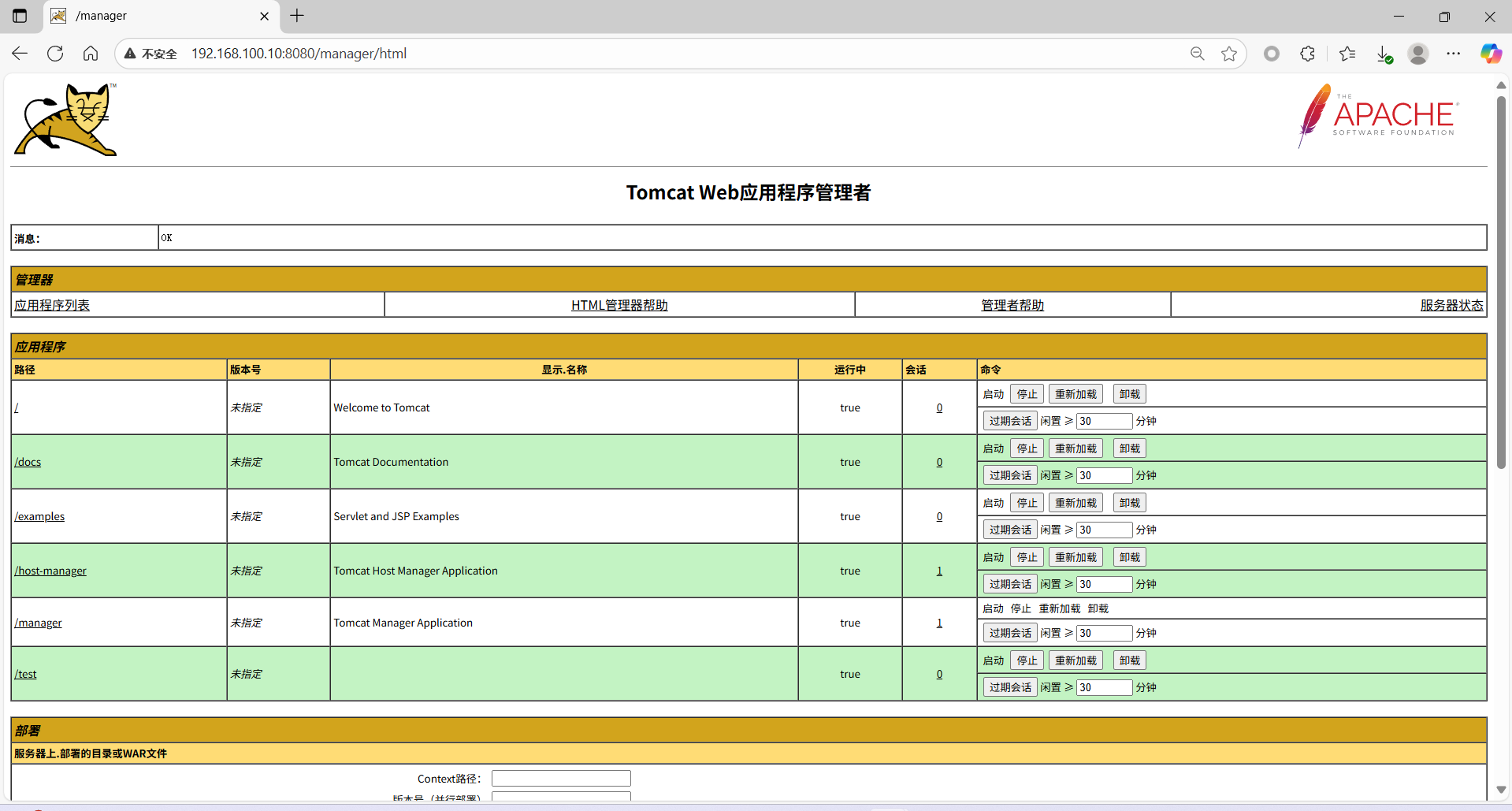Undeploy the /host-manager application
1512x811 pixels.
click(1129, 557)
